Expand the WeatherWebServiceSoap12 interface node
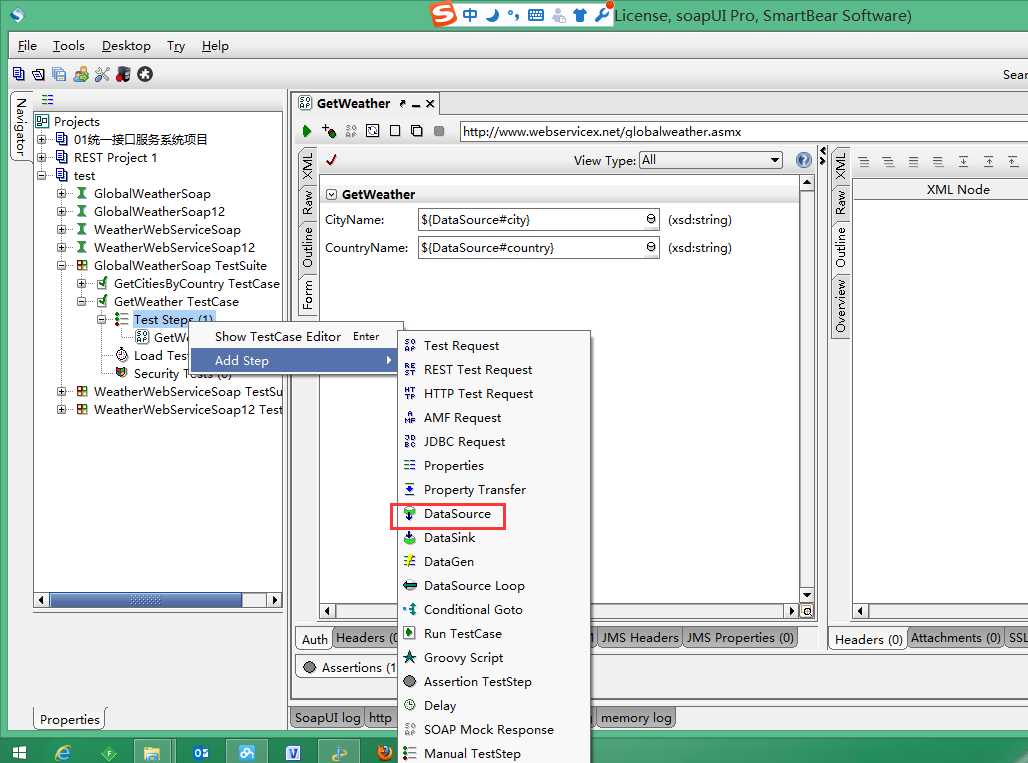 click(x=62, y=248)
